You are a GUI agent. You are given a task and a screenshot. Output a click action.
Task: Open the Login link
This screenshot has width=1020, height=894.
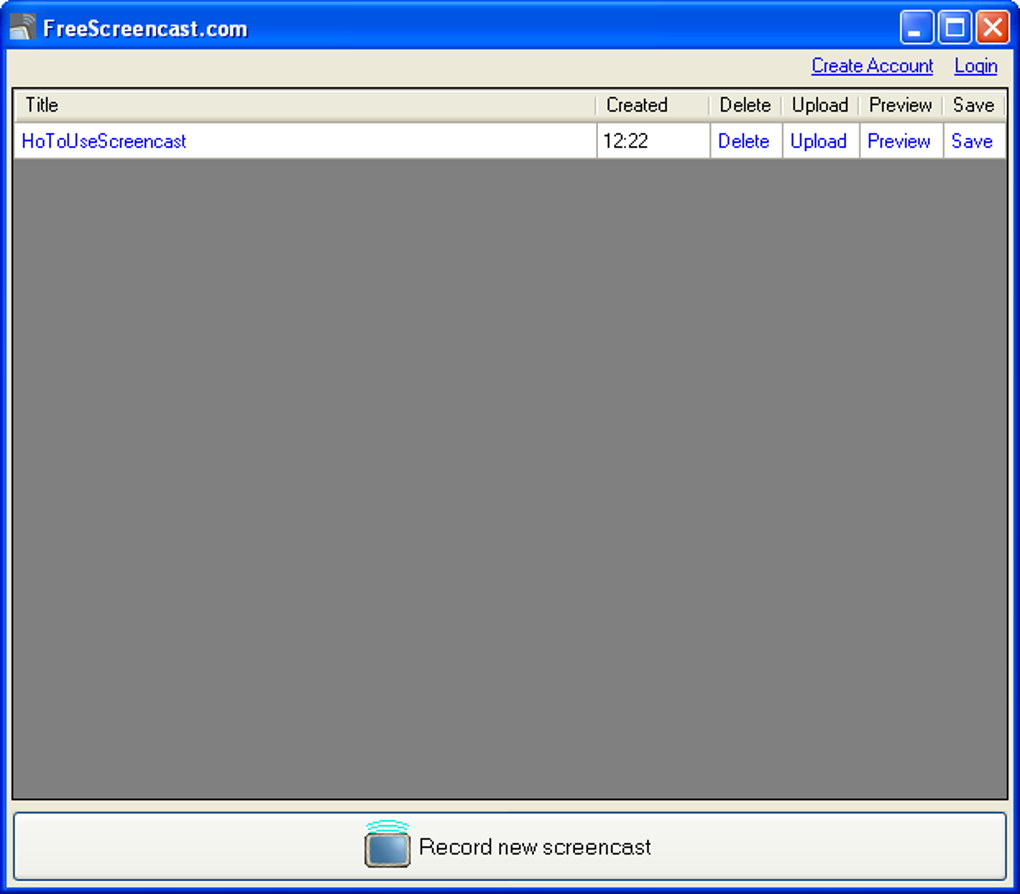point(975,66)
